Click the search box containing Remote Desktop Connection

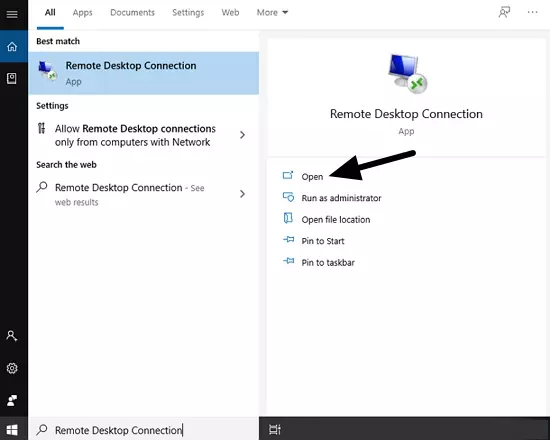144,429
